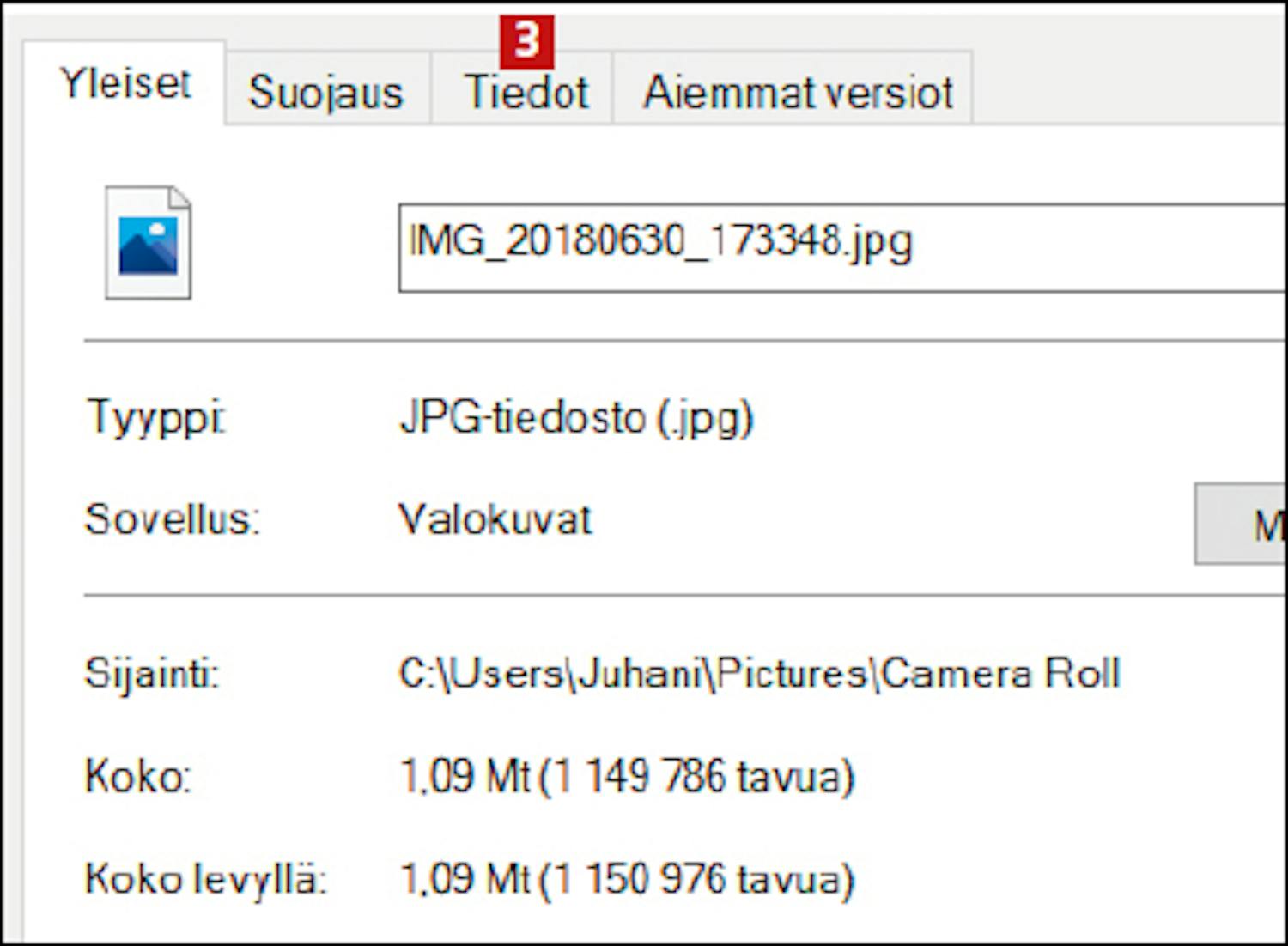This screenshot has height=946, width=1288.
Task: Click the Koko levyllä label
Action: click(205, 879)
